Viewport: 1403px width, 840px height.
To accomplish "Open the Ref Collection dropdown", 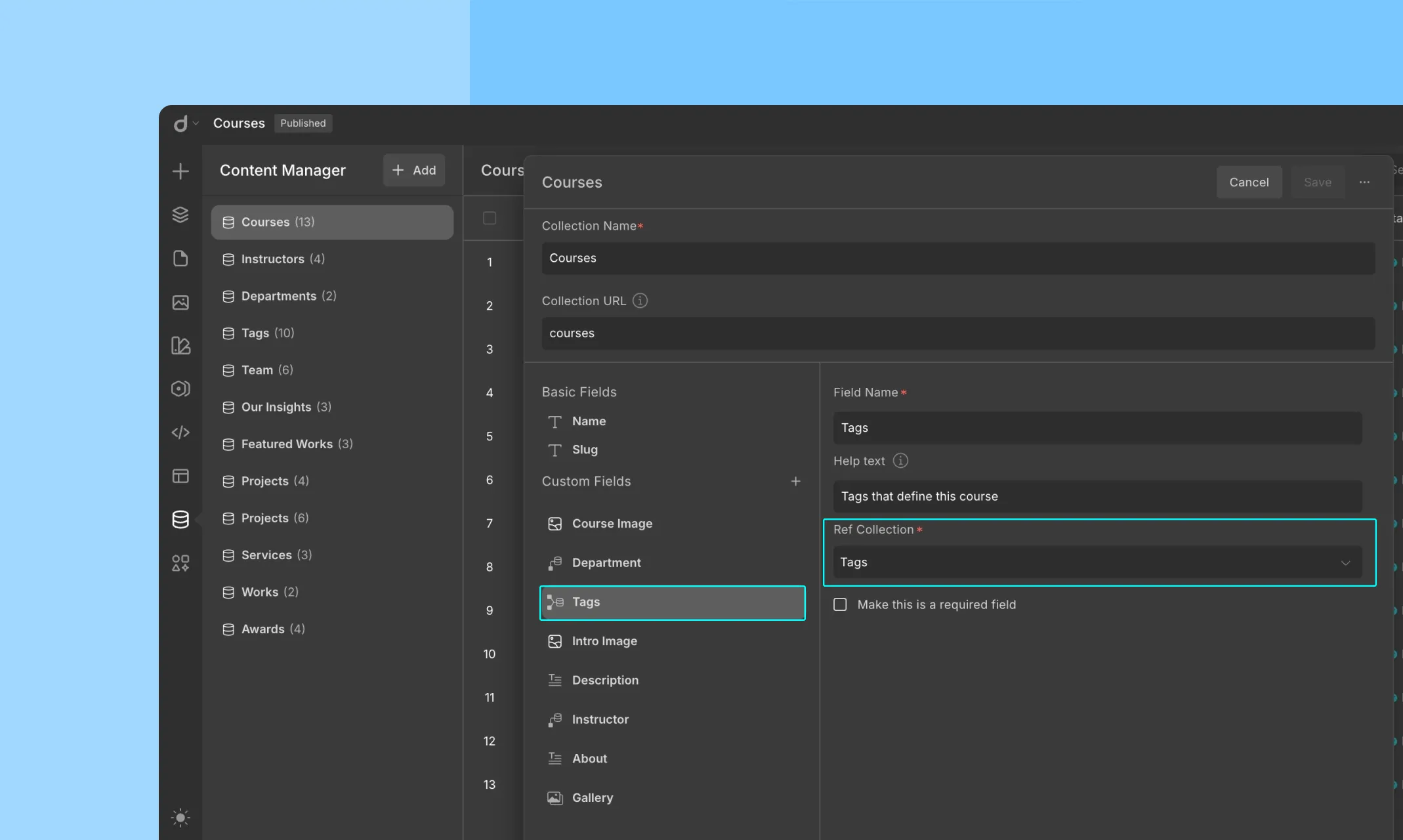I will click(1097, 562).
